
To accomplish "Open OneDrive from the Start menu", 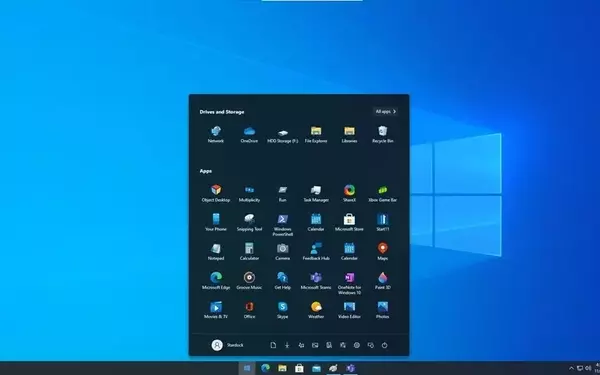I will (x=249, y=134).
